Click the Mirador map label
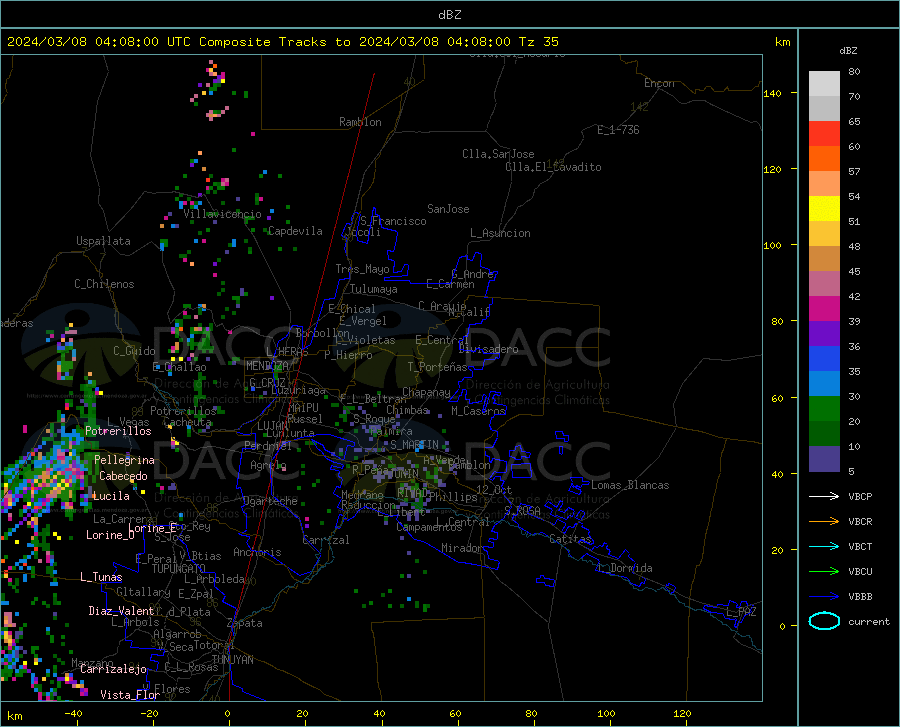This screenshot has height=727, width=900. coord(462,548)
